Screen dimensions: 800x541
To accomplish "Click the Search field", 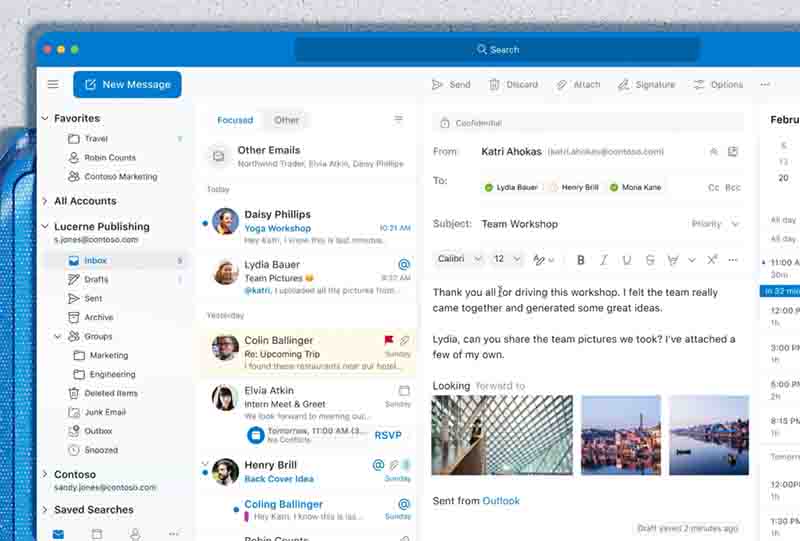I will coord(497,50).
